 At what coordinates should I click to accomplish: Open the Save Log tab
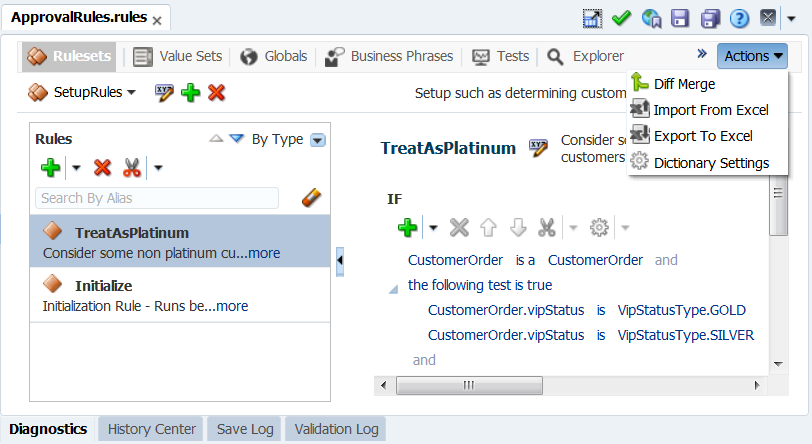coord(245,429)
